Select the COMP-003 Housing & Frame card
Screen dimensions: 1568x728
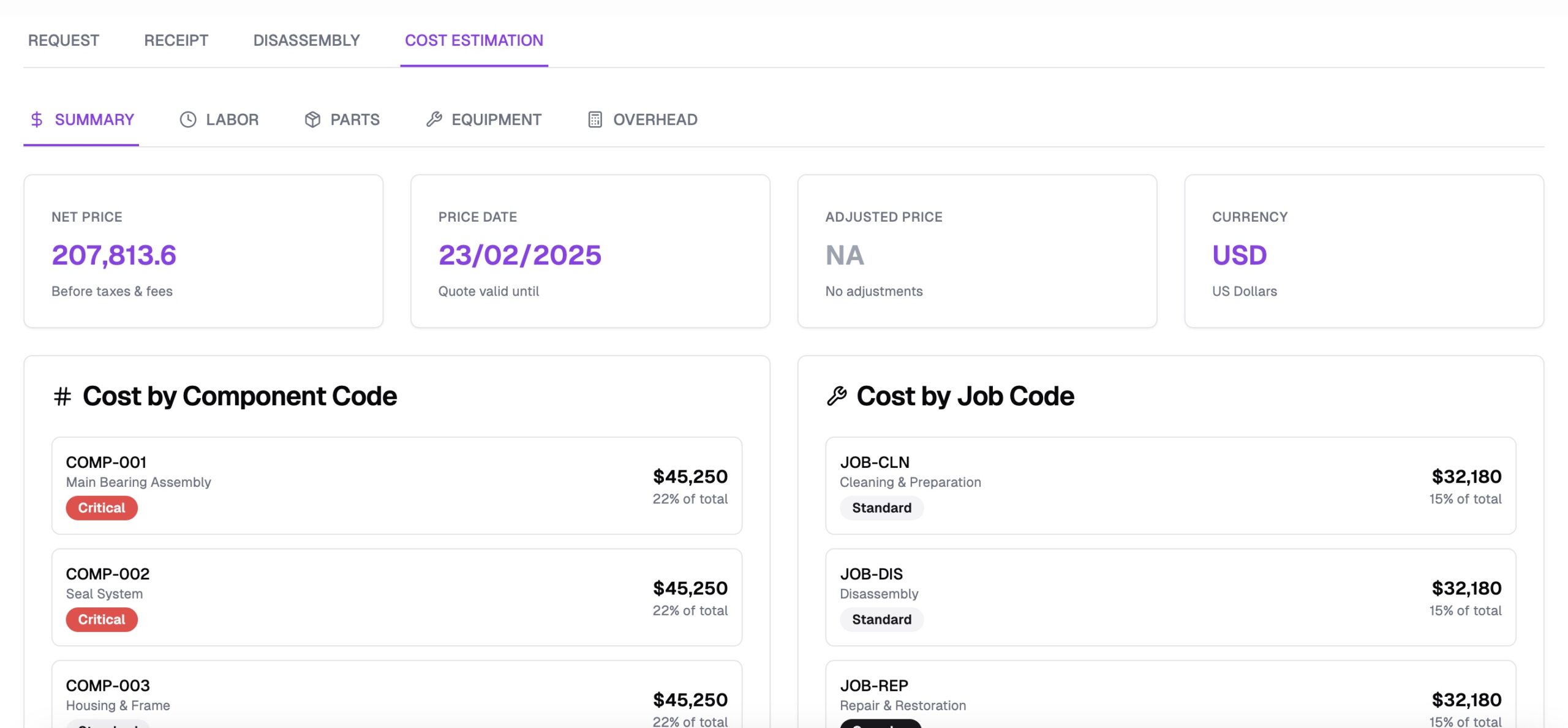pos(397,694)
